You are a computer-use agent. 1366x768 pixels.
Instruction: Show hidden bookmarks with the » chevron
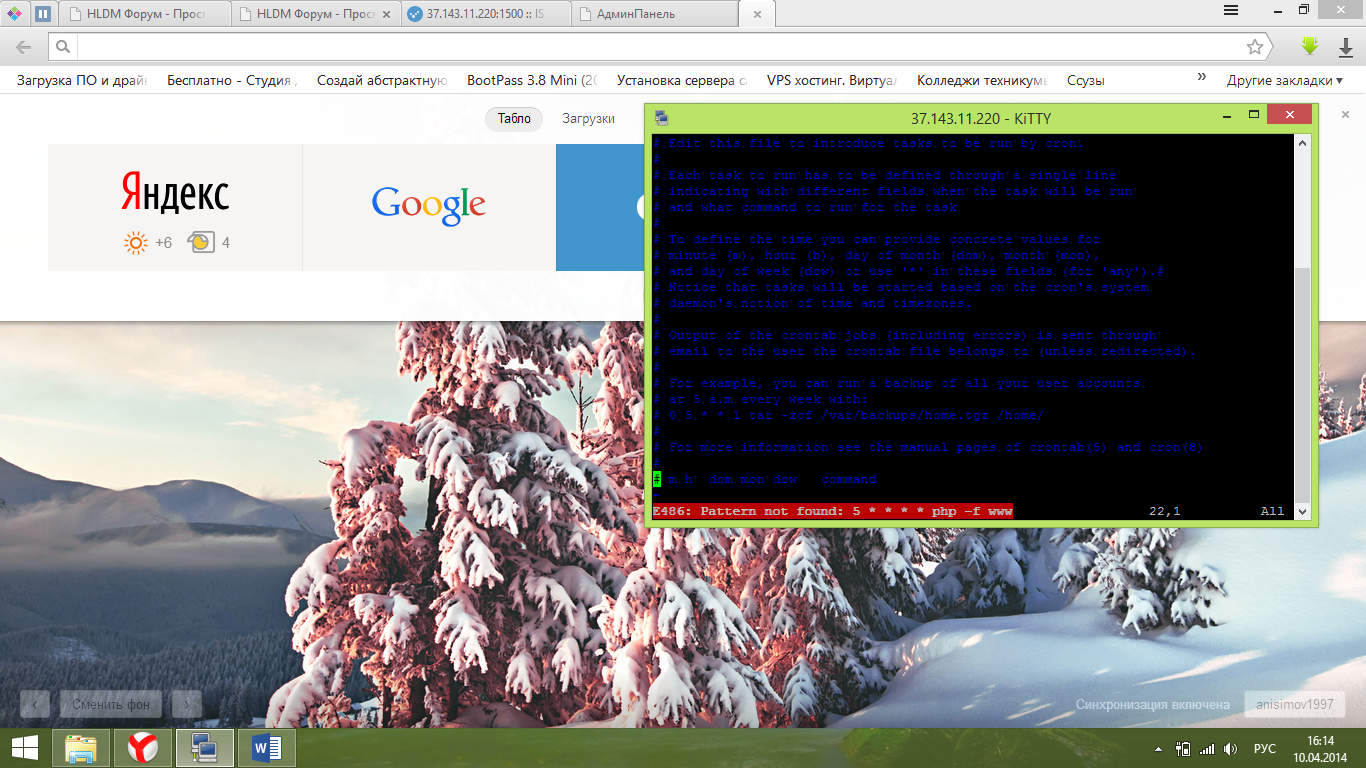(x=1202, y=79)
